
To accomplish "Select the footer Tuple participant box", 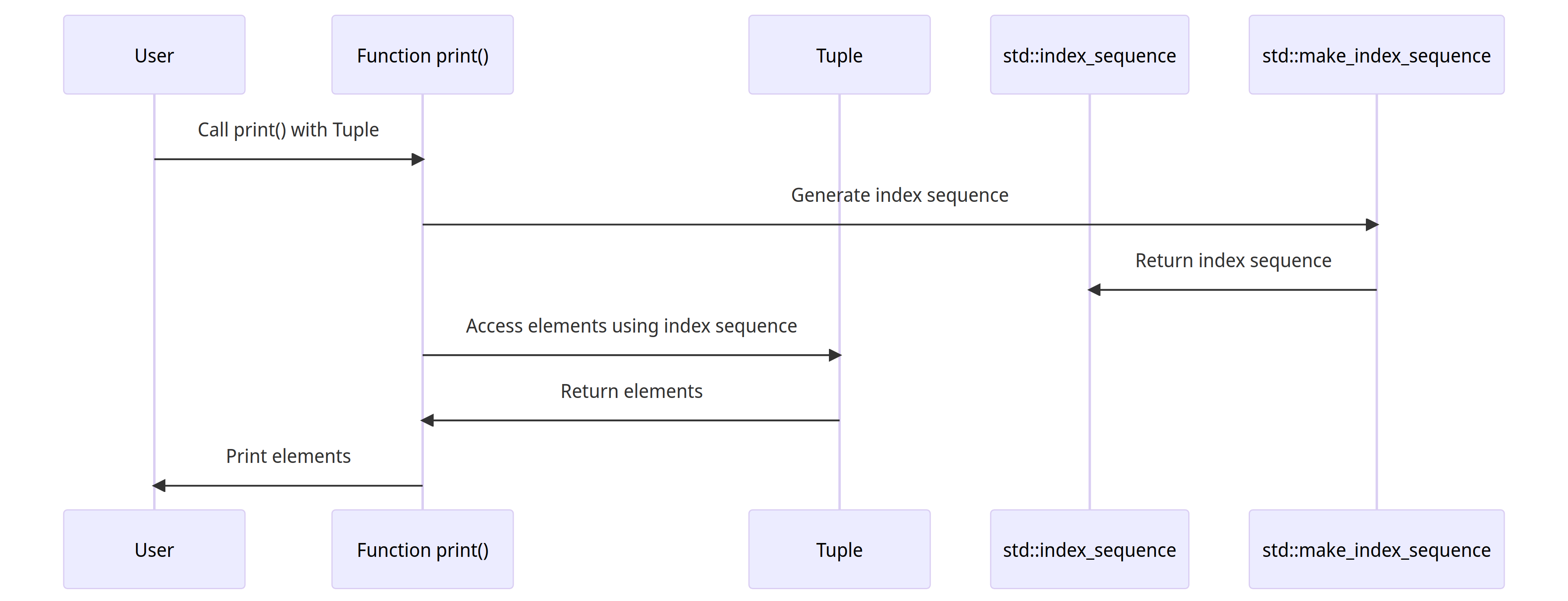I will (x=839, y=550).
